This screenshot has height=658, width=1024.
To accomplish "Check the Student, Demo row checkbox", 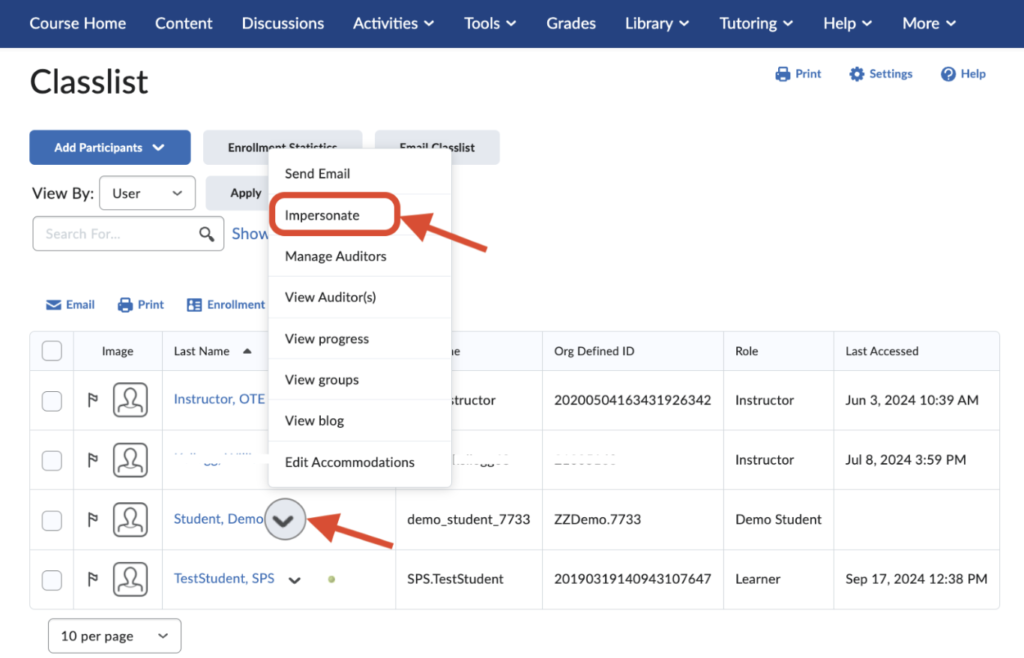I will 52,520.
